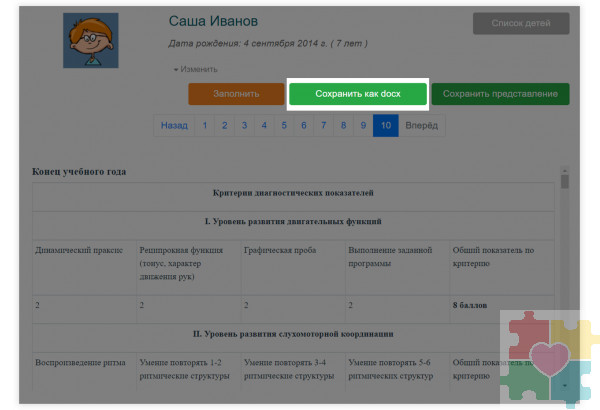The image size is (600, 410).
Task: Go to the next page with Вперёд
Action: click(422, 126)
